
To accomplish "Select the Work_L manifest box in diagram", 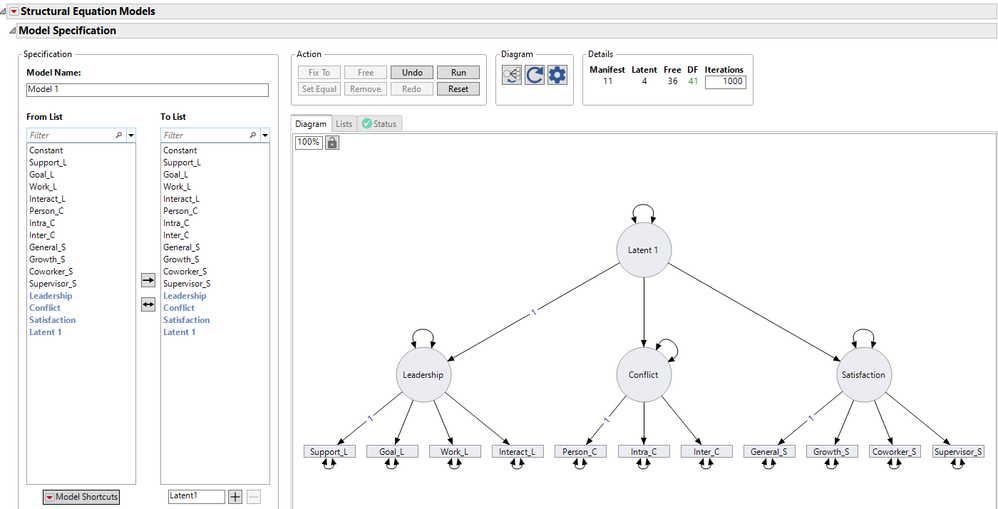I will [455, 452].
